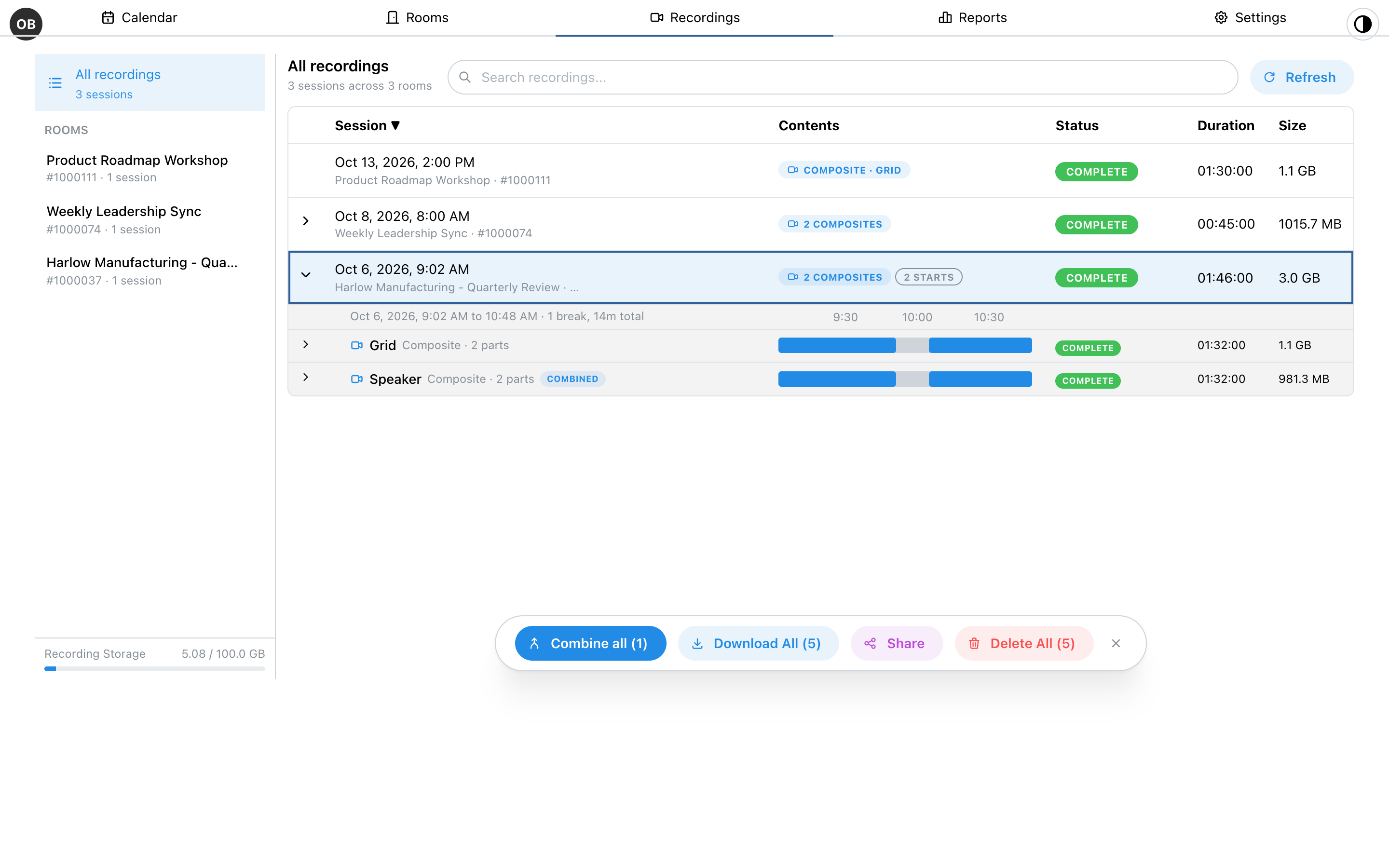Screen dimensions: 1389x868
Task: Click the Status column header
Action: click(1077, 126)
